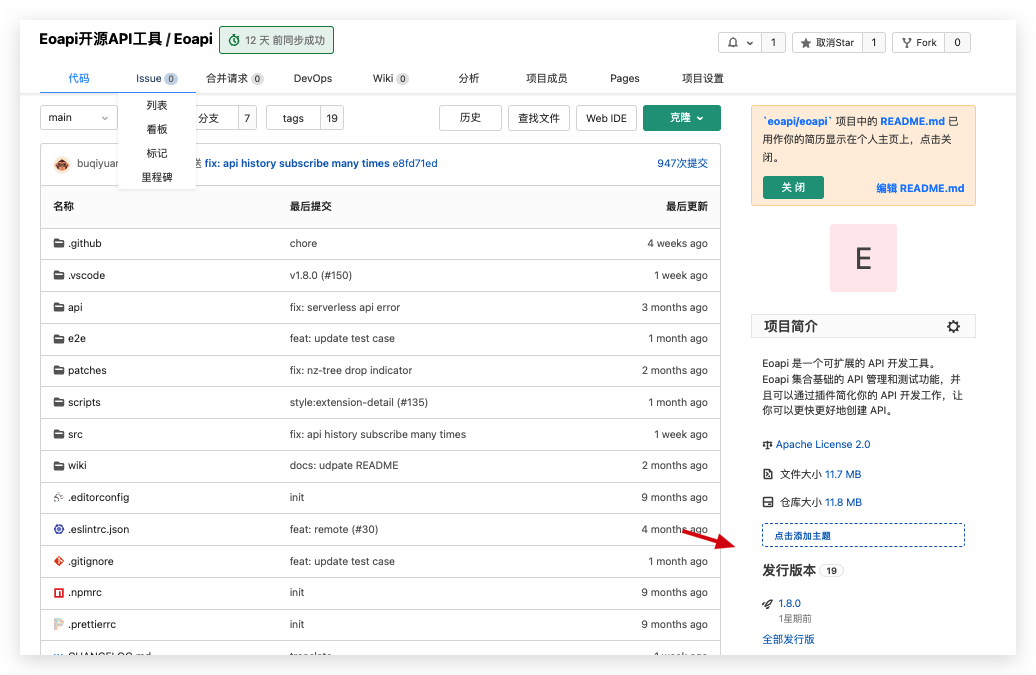Open the 947次提交 commits link
Screen dimensions: 1036x675
click(682, 163)
